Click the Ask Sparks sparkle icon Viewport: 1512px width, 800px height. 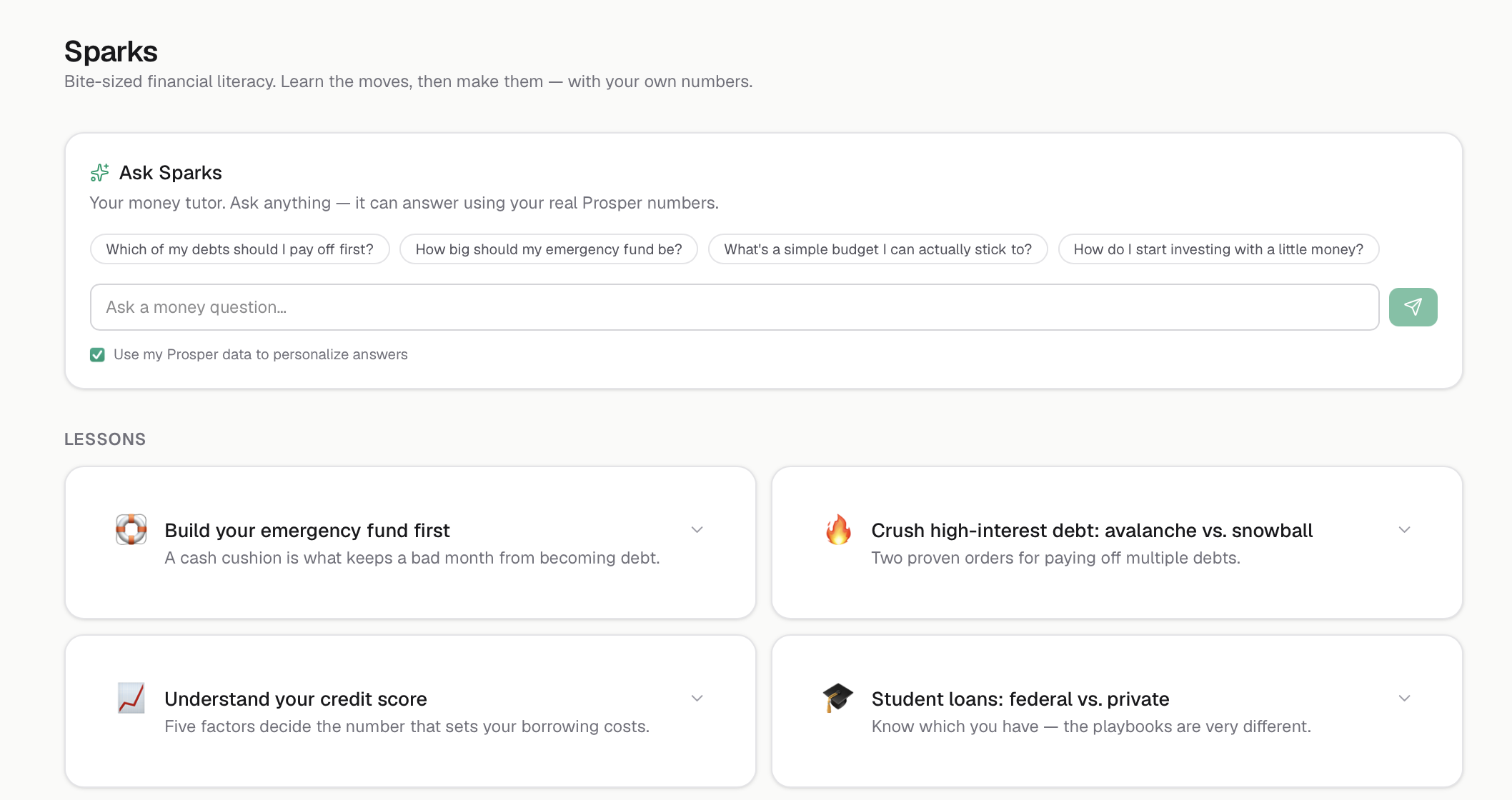point(99,173)
